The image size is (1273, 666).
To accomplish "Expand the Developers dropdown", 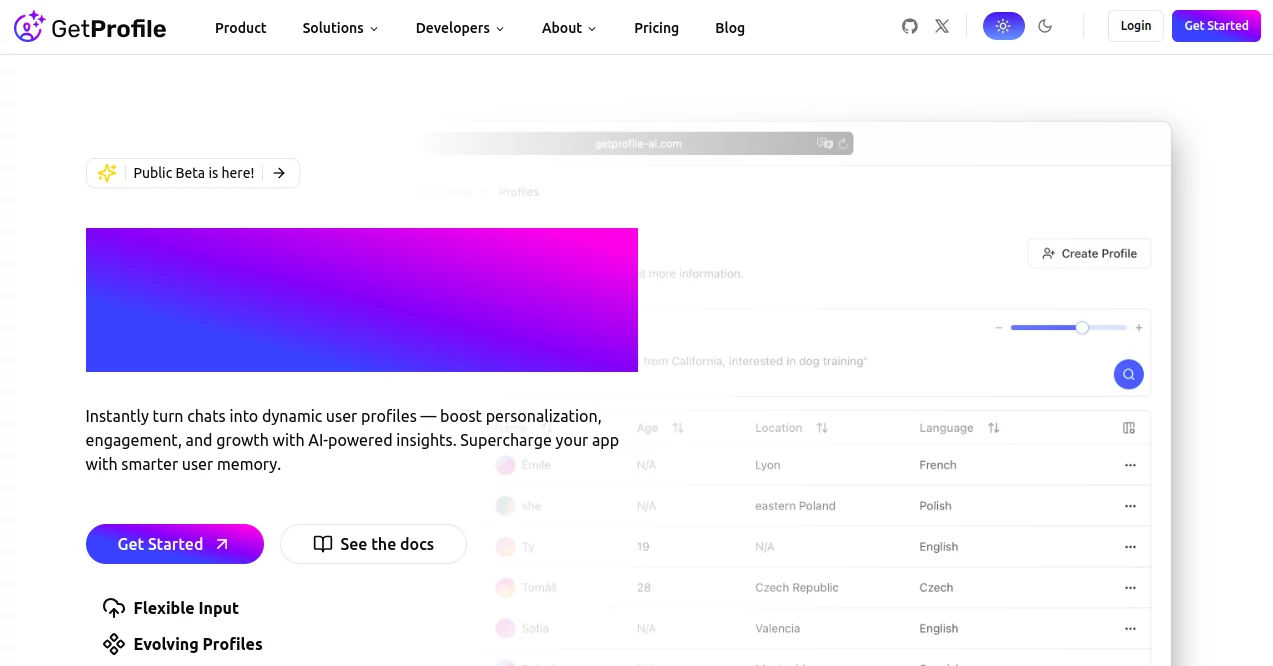I will pos(459,28).
